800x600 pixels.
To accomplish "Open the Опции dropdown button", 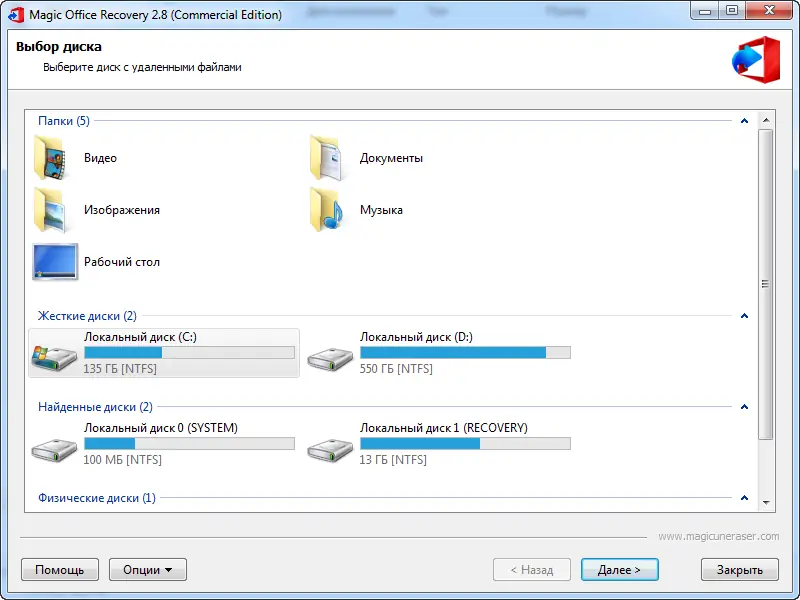I will coord(148,569).
